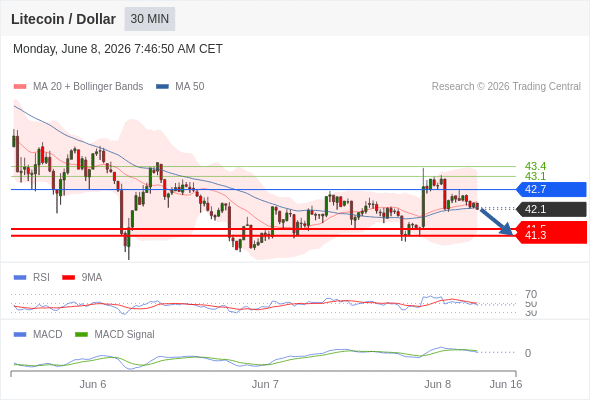This screenshot has height=400, width=590.
Task: Click the black 42.1 current price tag
Action: pyautogui.click(x=551, y=209)
